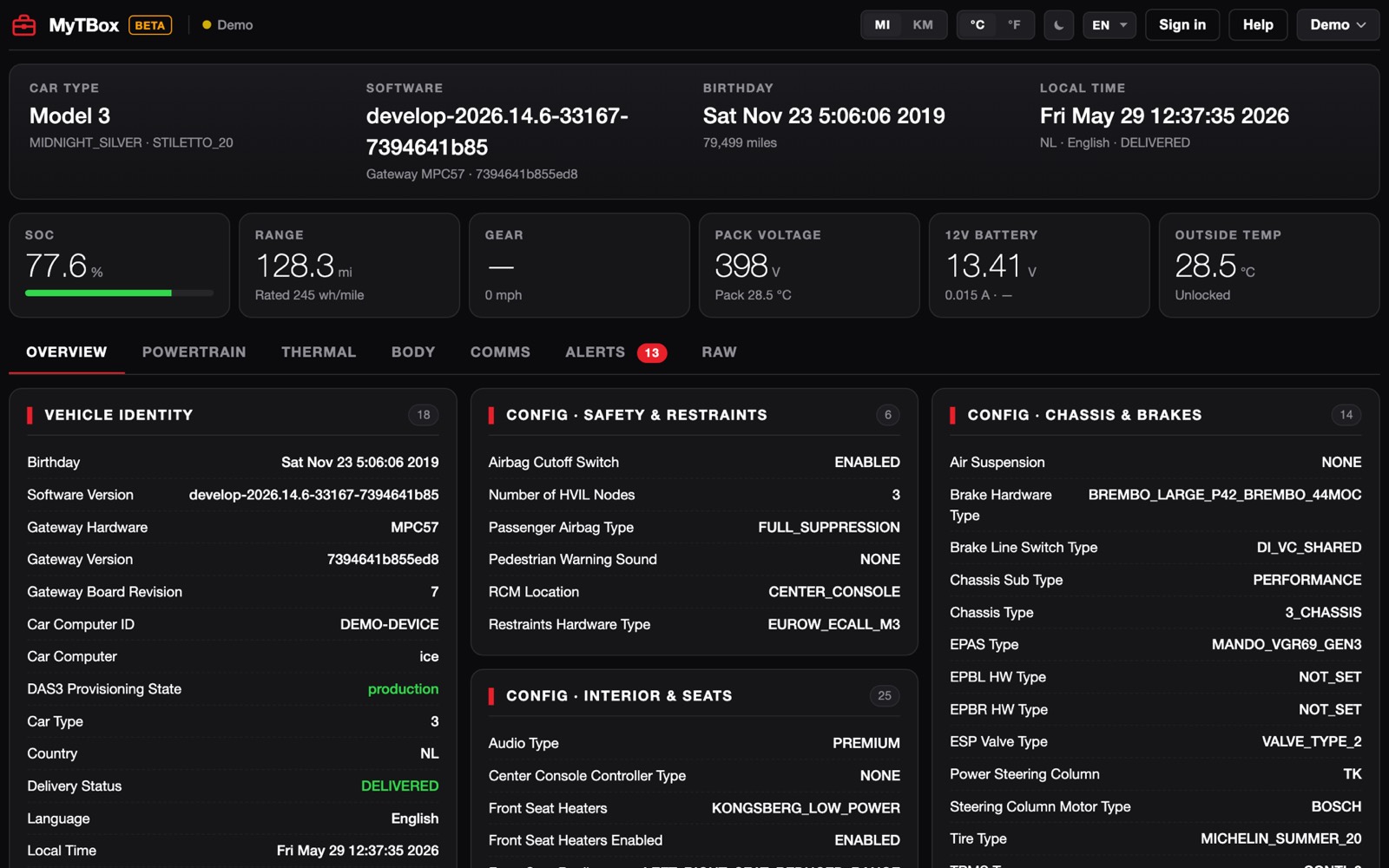1389x868 pixels.
Task: Click the VALVE_TYPE_2 ESP valve value
Action: 1312,742
